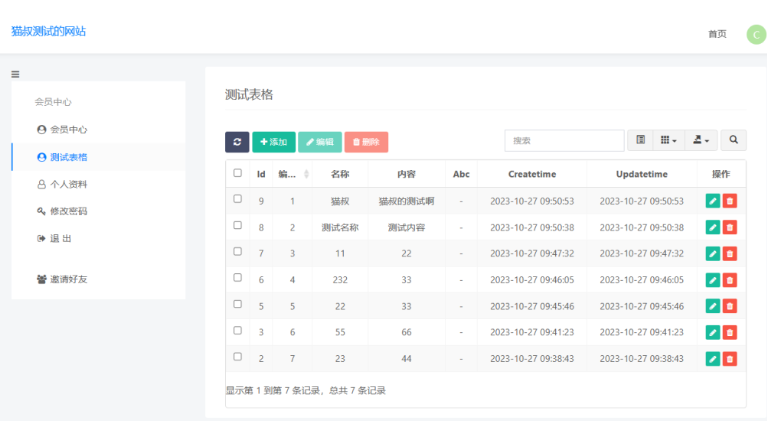Edit the row with Id 5
Image resolution: width=767 pixels, height=421 pixels.
click(713, 306)
